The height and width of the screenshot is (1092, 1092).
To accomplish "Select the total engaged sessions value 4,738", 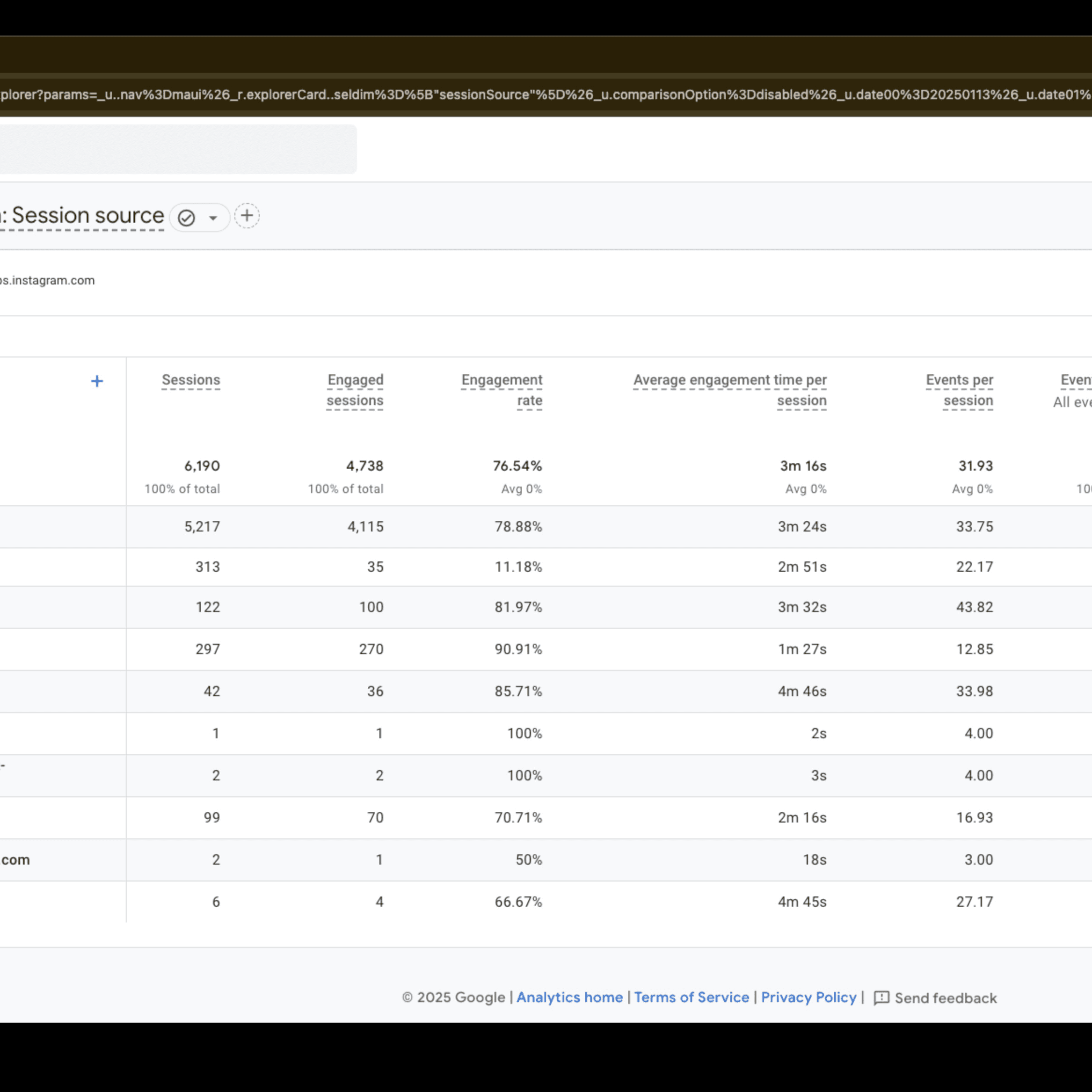I will (364, 466).
